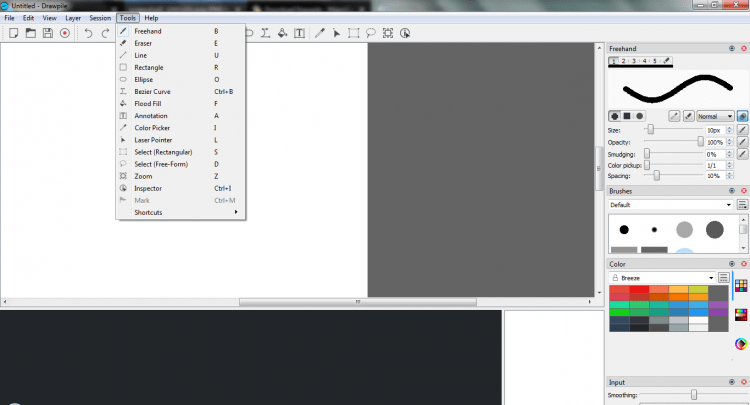Click the Opacity slider handle
This screenshot has height=405, width=750.
[x=700, y=142]
